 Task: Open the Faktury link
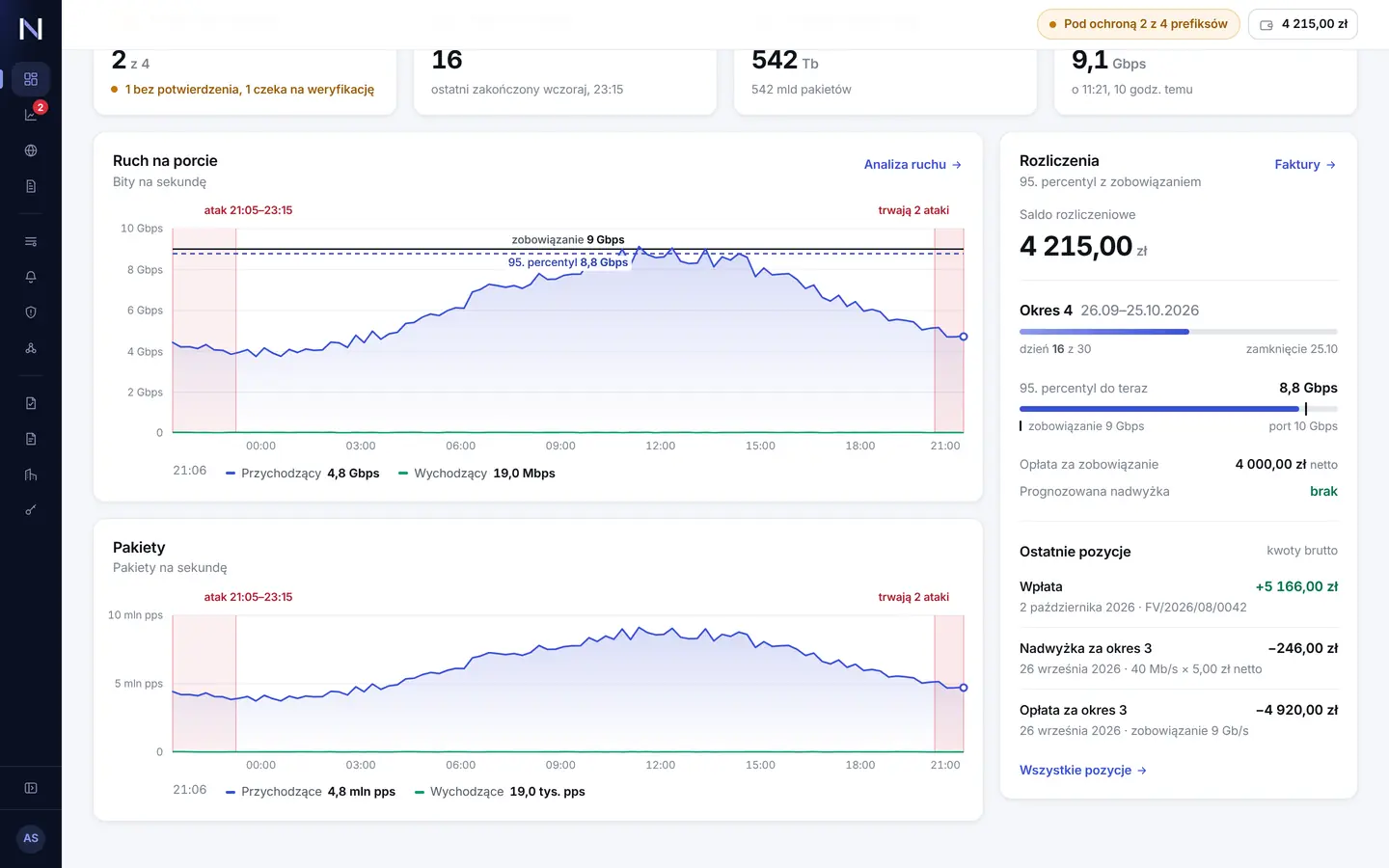(x=1305, y=165)
